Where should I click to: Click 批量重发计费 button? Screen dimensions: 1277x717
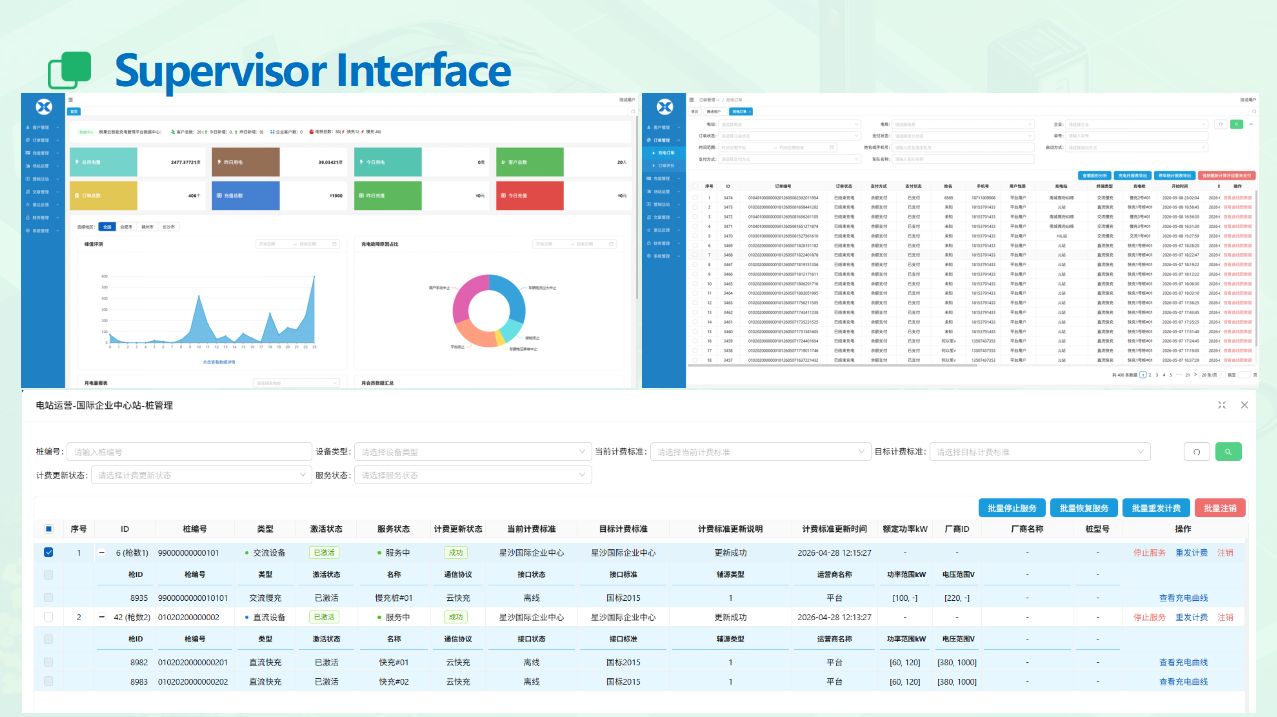(x=1156, y=507)
